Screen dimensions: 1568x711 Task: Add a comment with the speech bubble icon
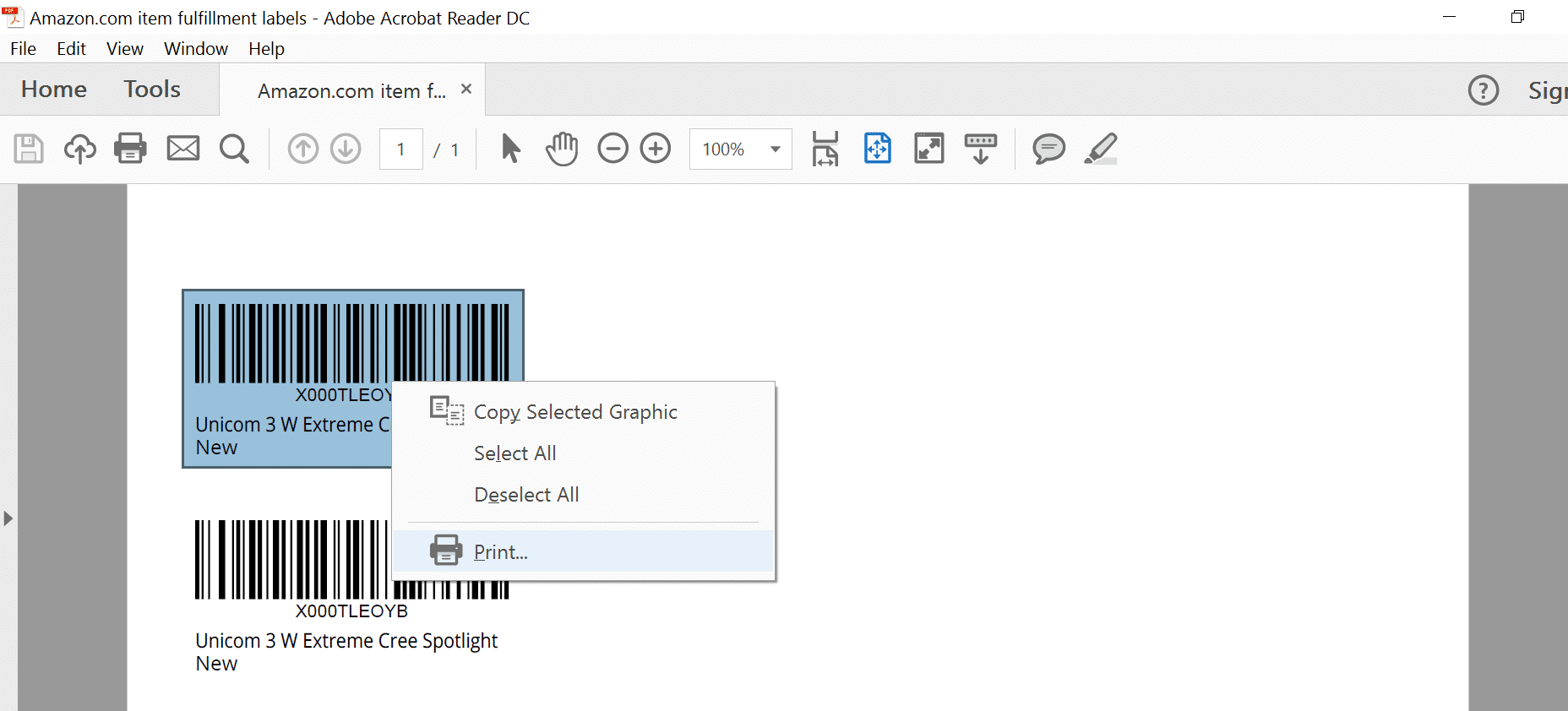coord(1048,149)
